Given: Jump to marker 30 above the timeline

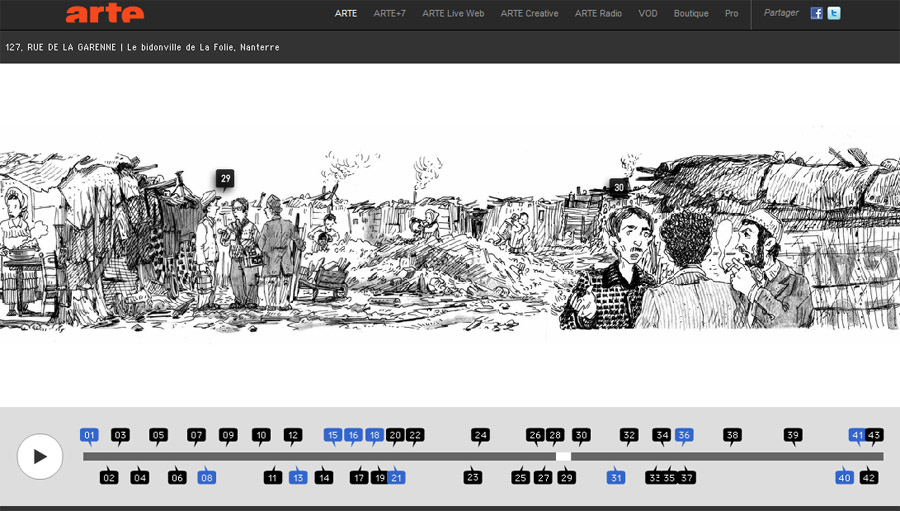Looking at the screenshot, I should pyautogui.click(x=581, y=435).
